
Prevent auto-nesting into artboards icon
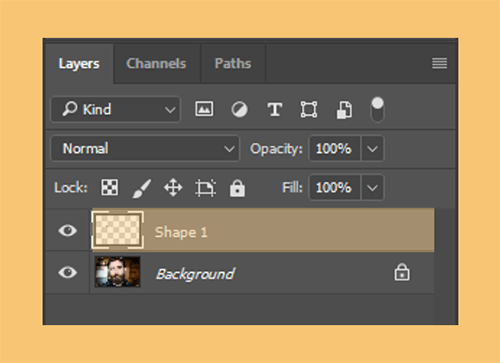tap(205, 188)
